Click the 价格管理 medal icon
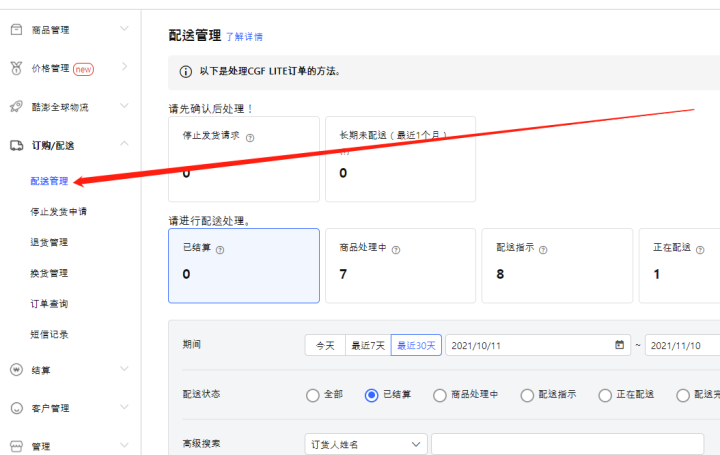The width and height of the screenshot is (720, 455). coord(16,68)
